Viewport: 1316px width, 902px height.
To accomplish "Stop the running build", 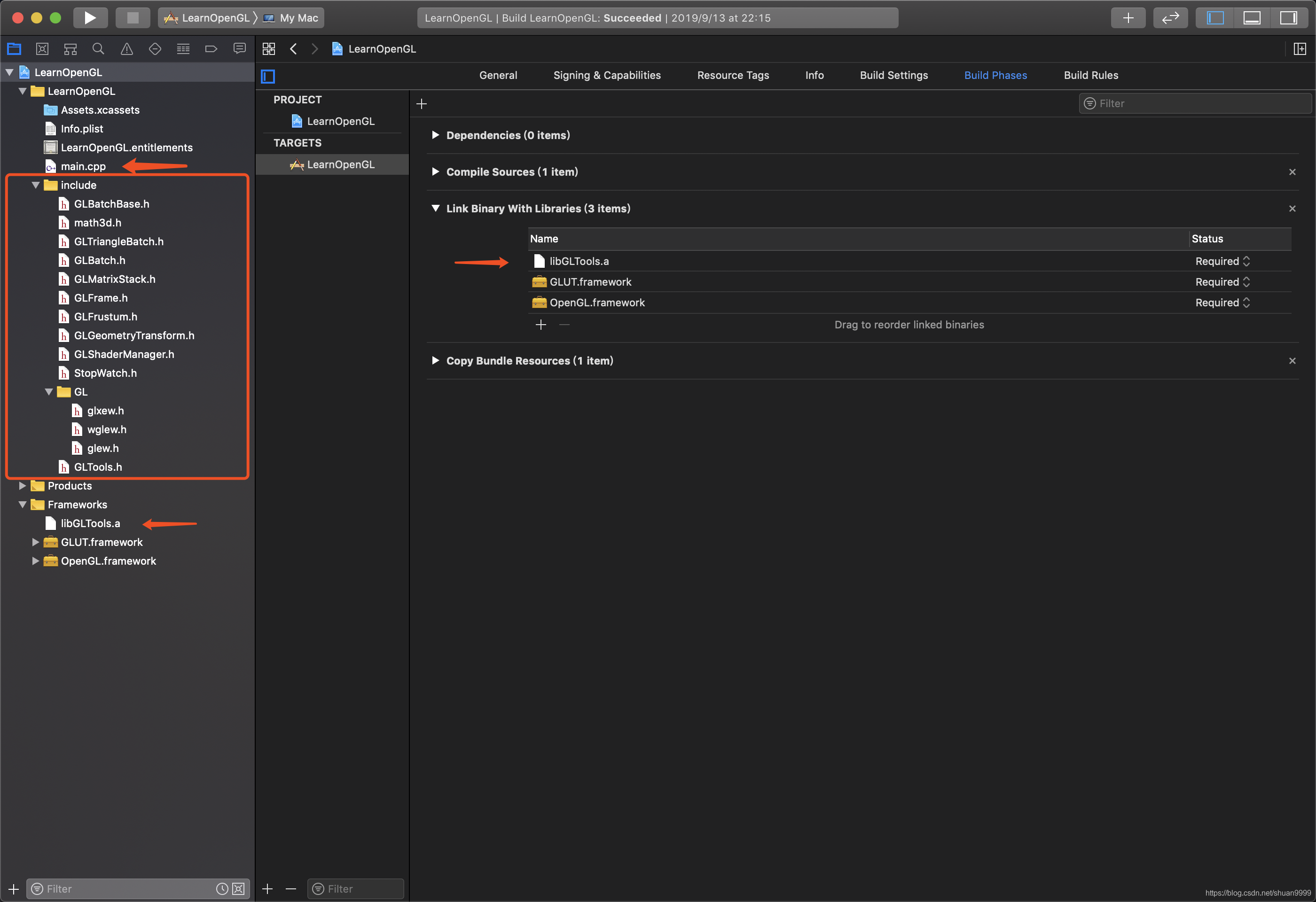I will [133, 17].
